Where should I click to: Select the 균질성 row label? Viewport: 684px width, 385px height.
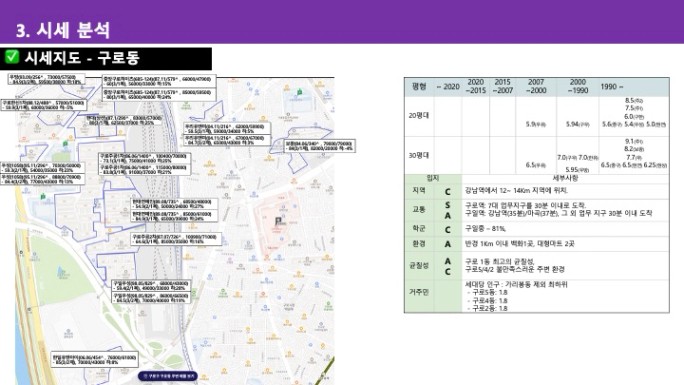point(419,265)
